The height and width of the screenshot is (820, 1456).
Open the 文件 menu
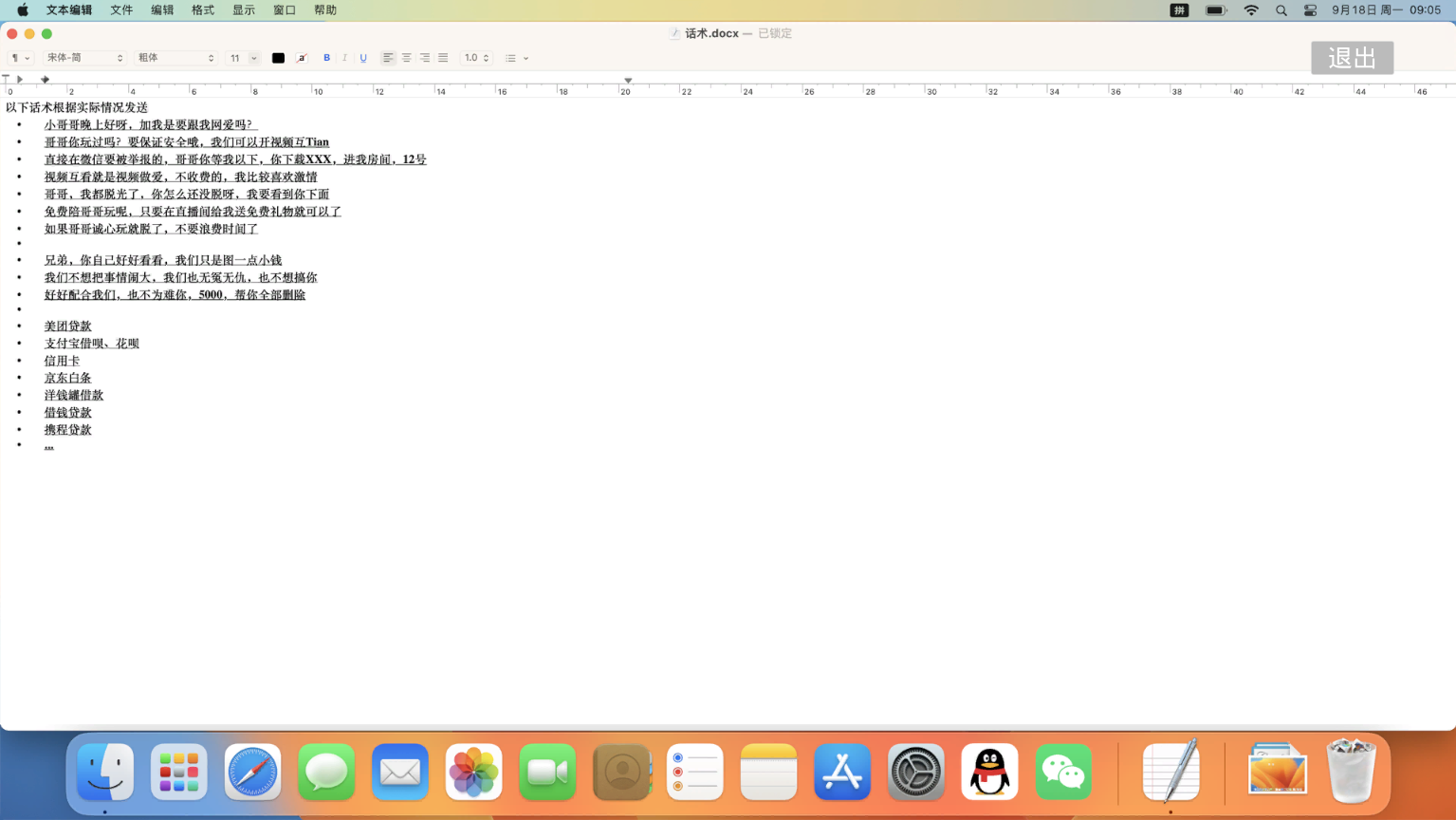[x=121, y=10]
